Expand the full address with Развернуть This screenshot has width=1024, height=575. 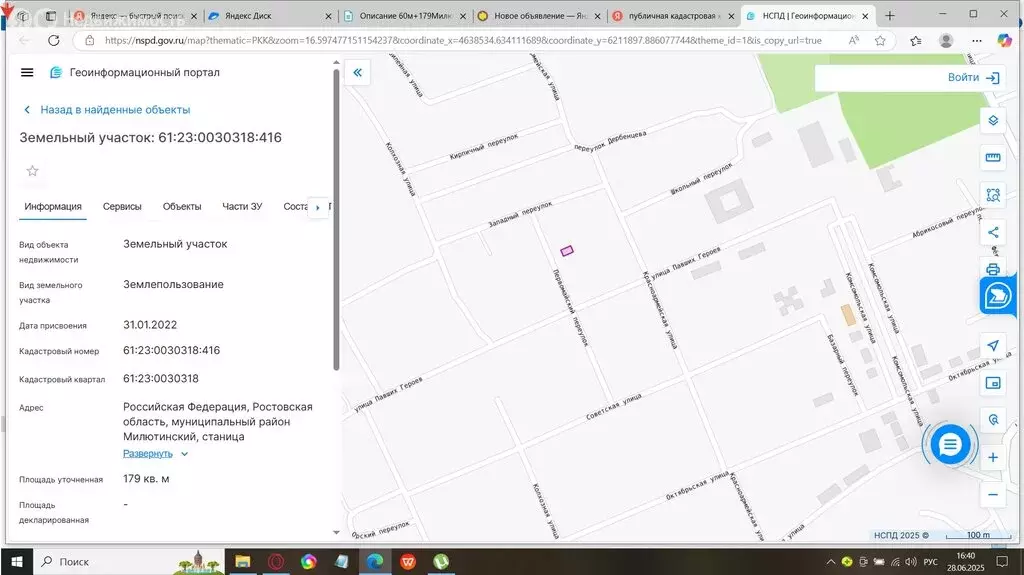[155, 453]
